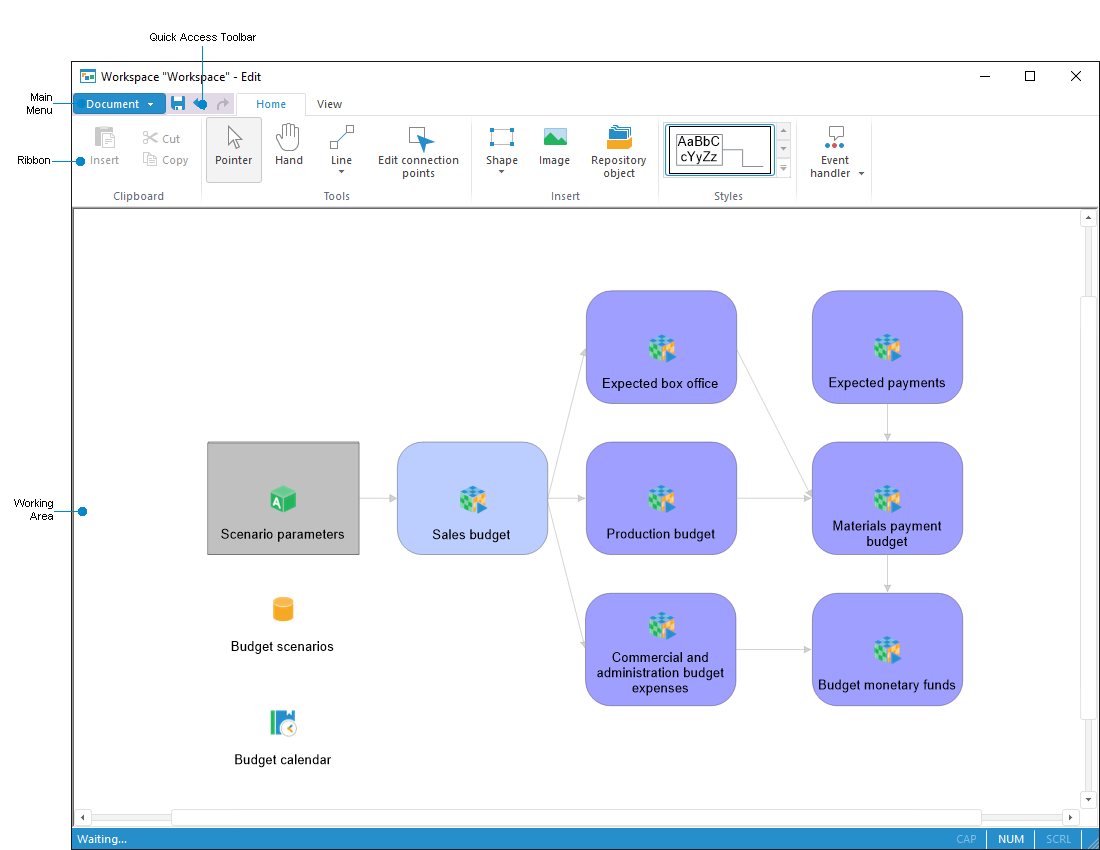The height and width of the screenshot is (850, 1100).
Task: Select the Expected payments block
Action: pyautogui.click(x=887, y=347)
